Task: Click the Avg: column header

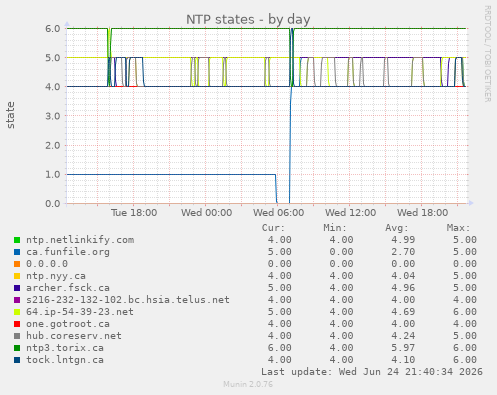Action: click(x=397, y=228)
